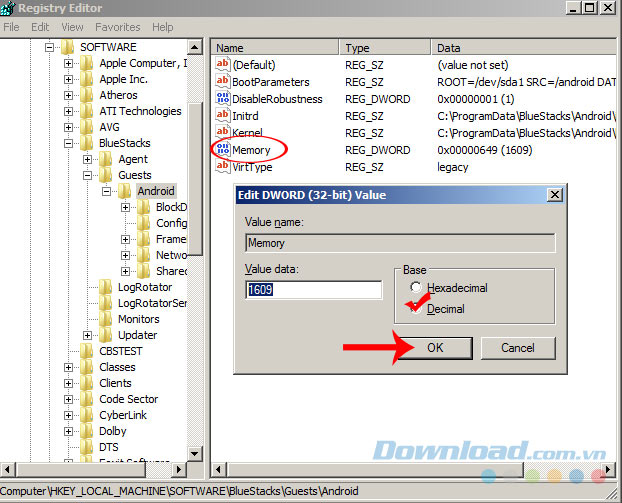Select the DTS registry key

pyautogui.click(x=109, y=447)
